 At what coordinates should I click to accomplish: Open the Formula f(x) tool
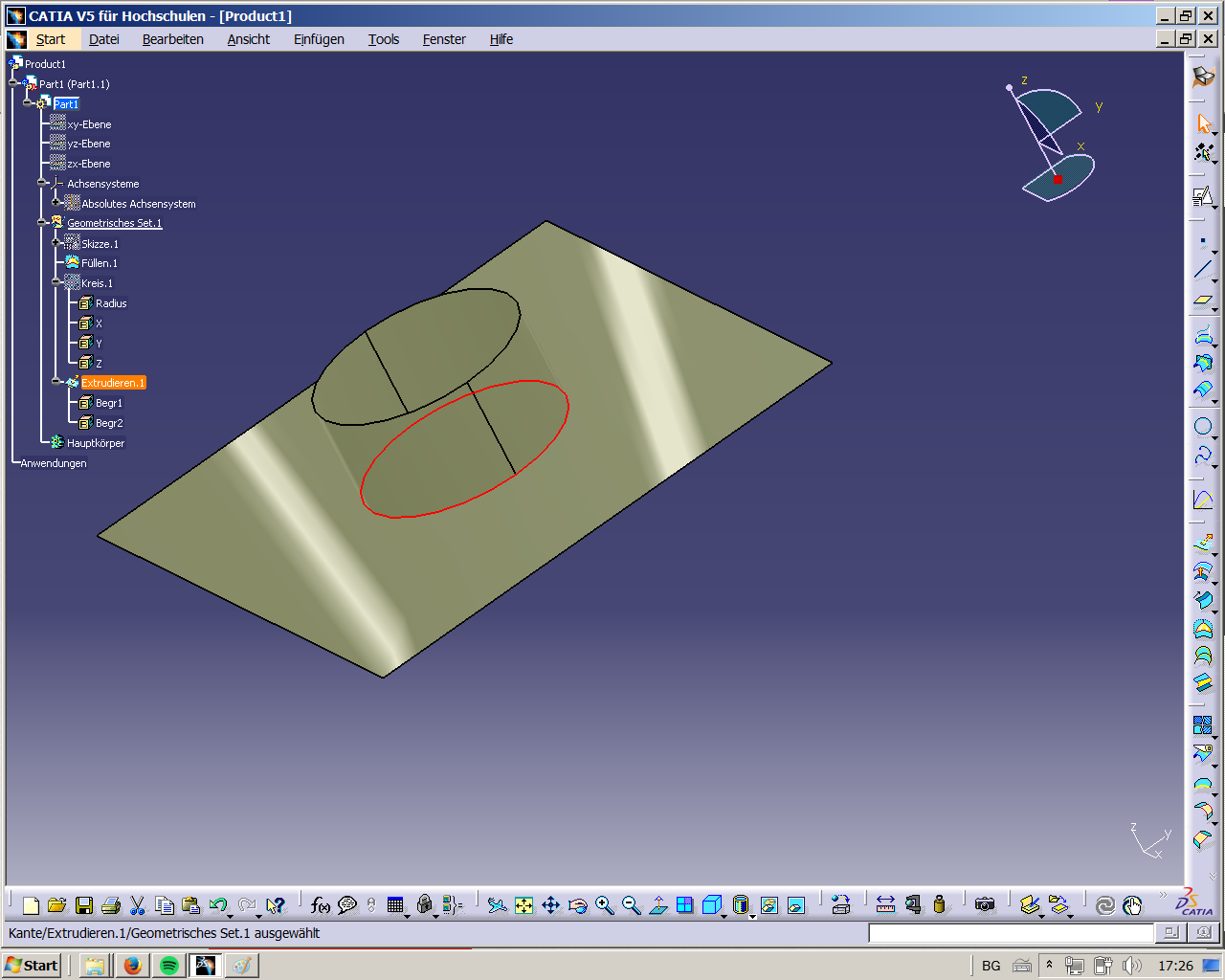tap(321, 905)
